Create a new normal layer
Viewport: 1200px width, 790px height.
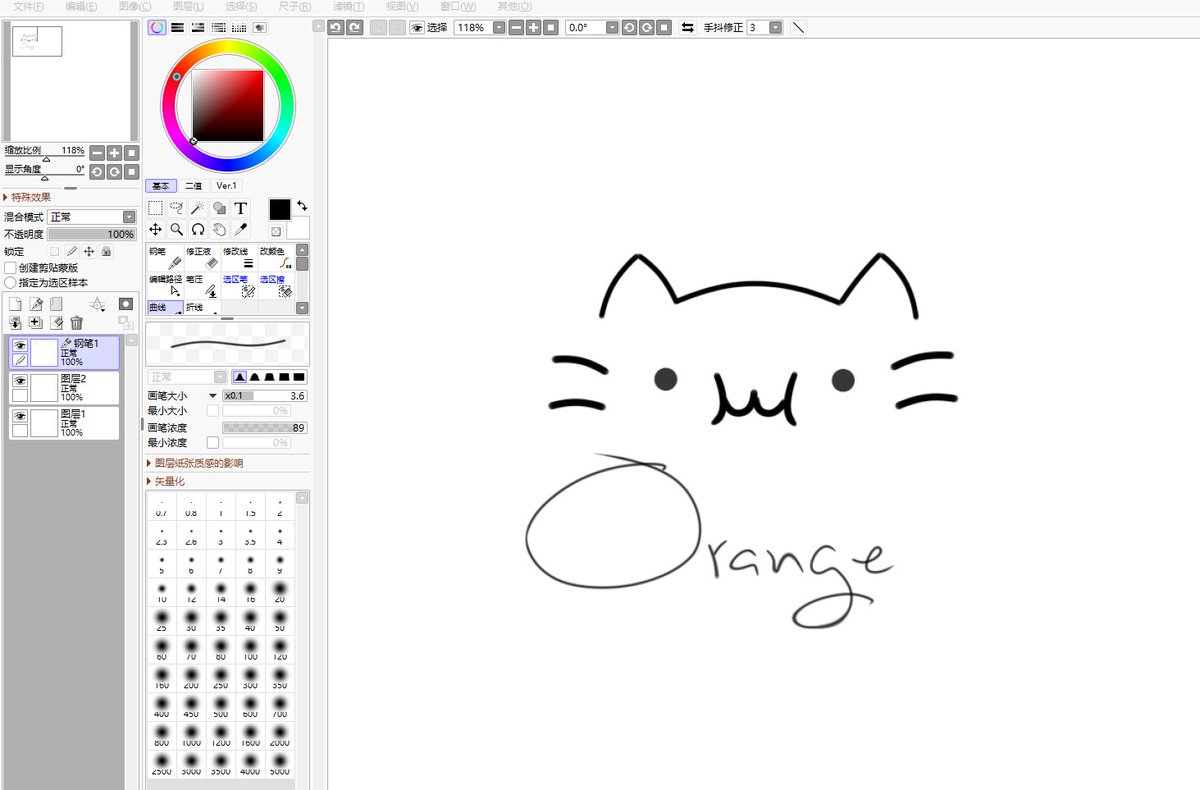pos(15,303)
